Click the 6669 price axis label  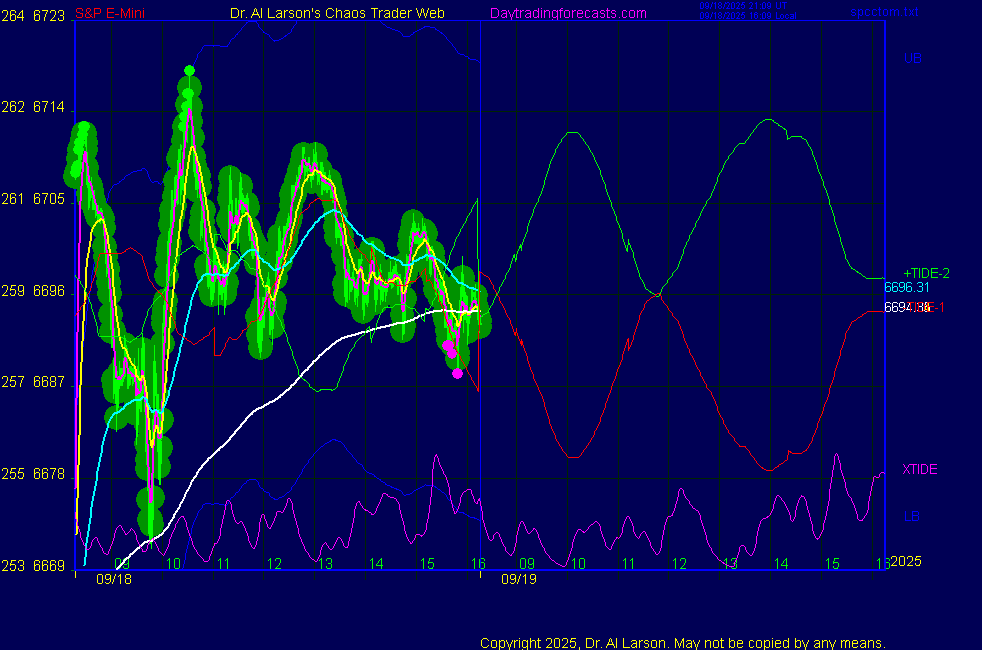point(49,565)
